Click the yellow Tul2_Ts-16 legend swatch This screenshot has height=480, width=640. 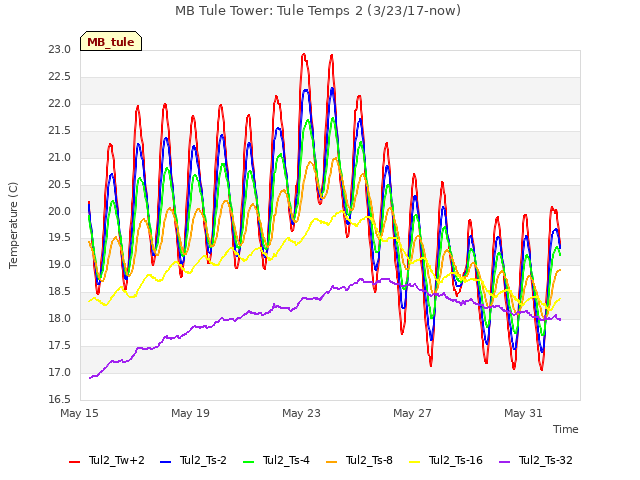click(414, 462)
